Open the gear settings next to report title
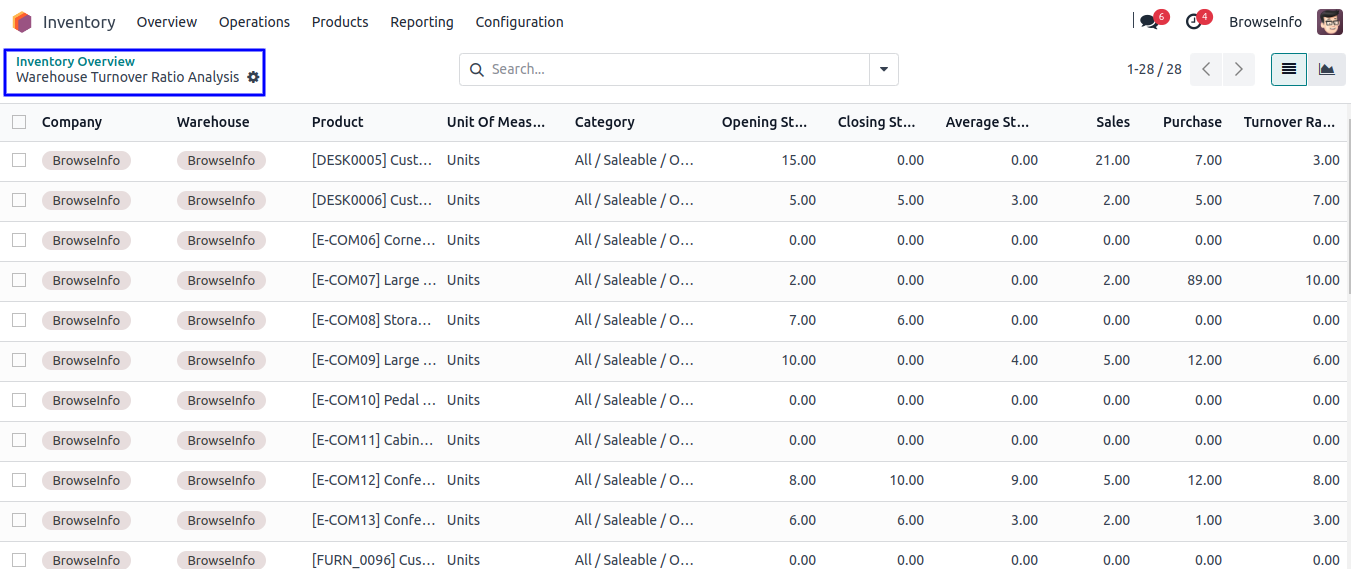The image size is (1351, 569). pos(253,77)
